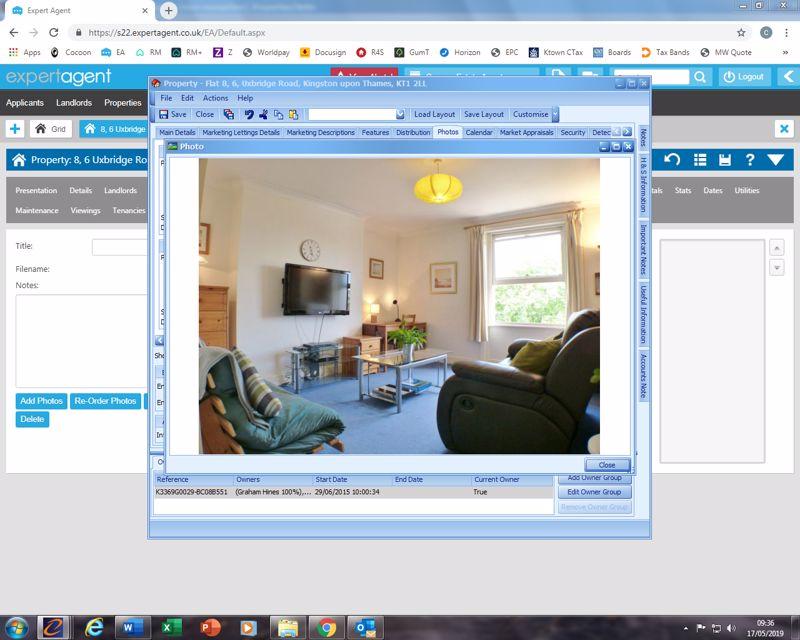Click the Load Layout toolbar button
The image size is (800, 640).
(434, 114)
